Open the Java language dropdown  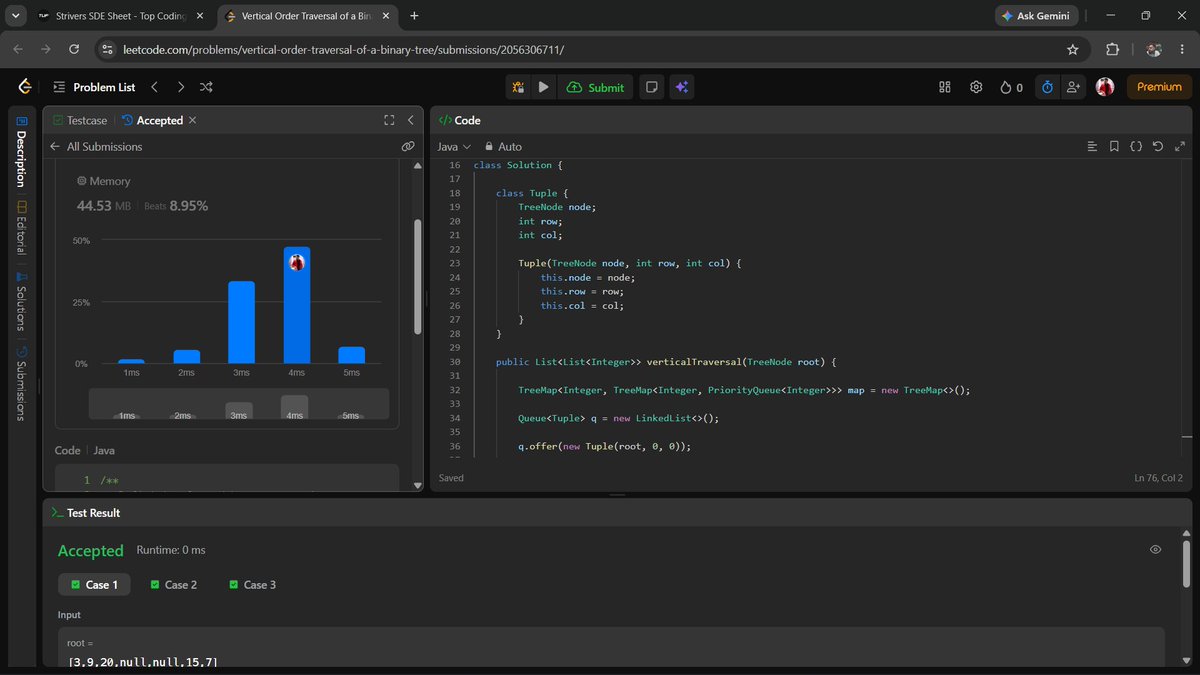454,146
